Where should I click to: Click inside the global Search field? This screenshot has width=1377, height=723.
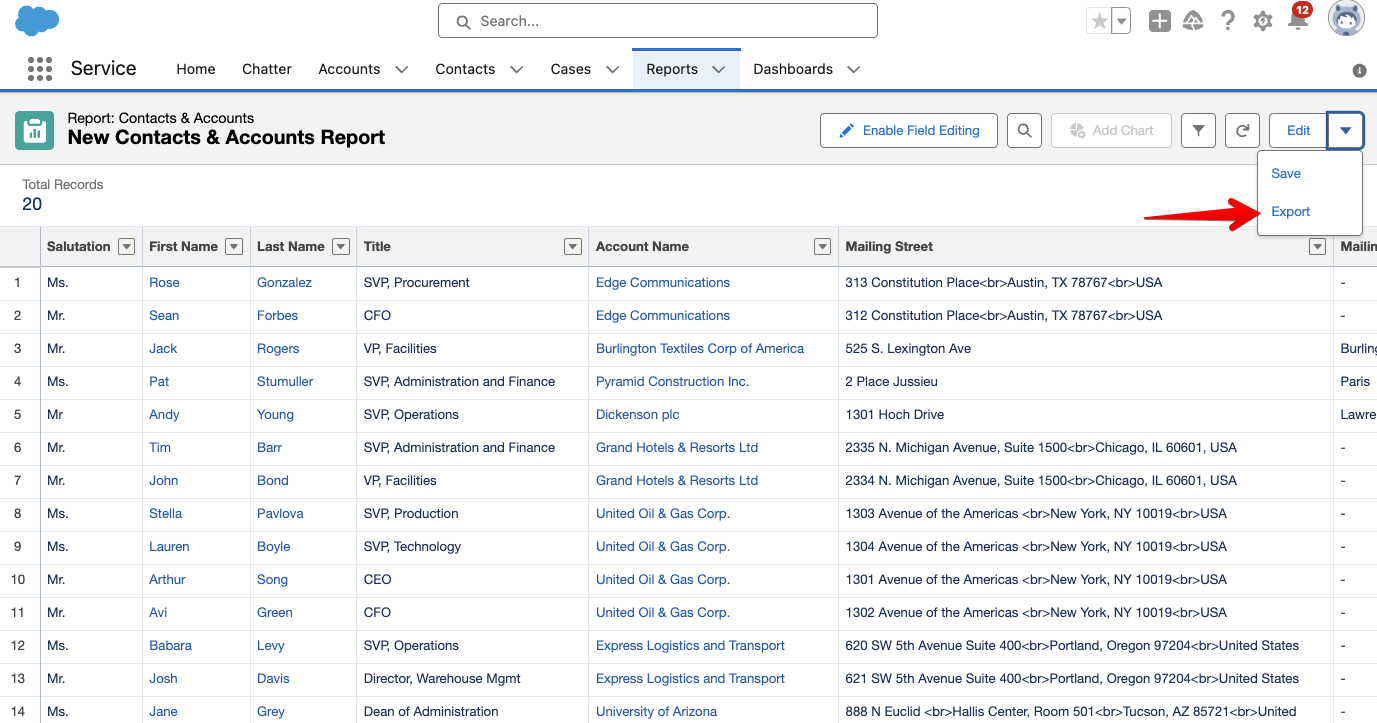click(657, 20)
